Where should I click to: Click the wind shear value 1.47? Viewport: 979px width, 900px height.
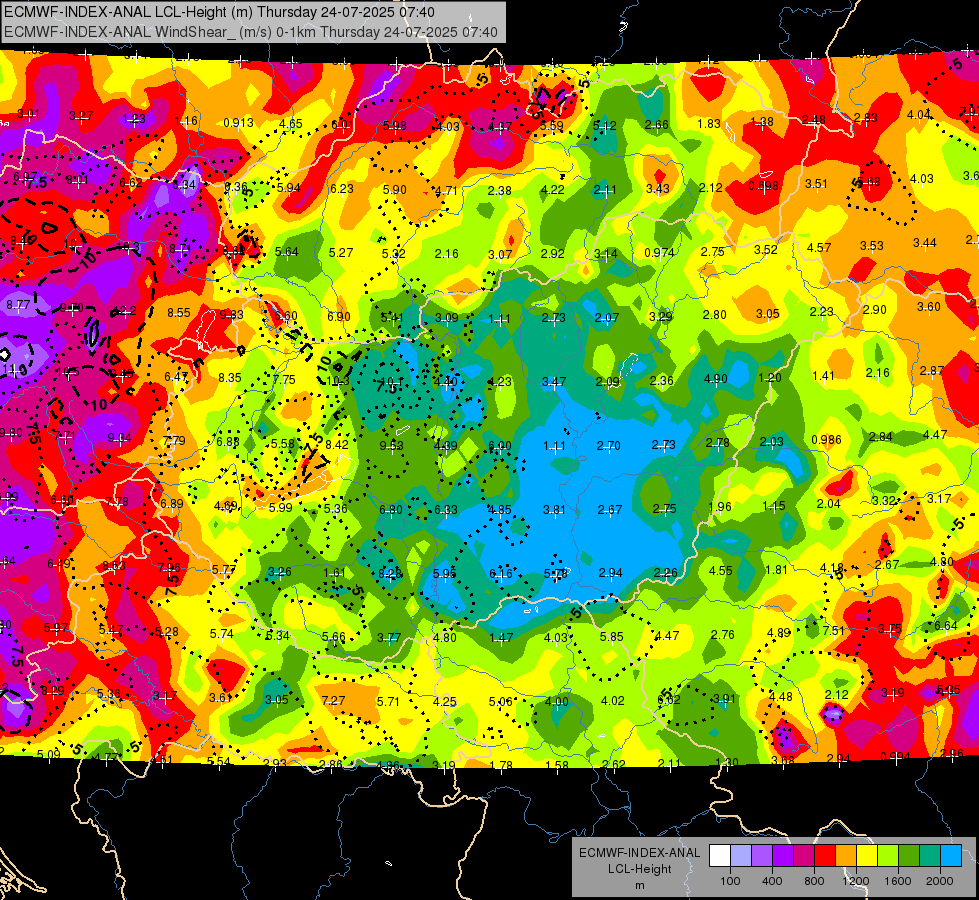click(x=501, y=638)
